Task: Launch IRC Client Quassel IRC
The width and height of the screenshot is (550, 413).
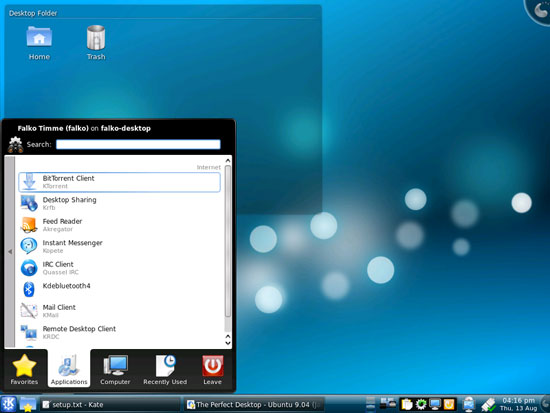Action: click(119, 268)
